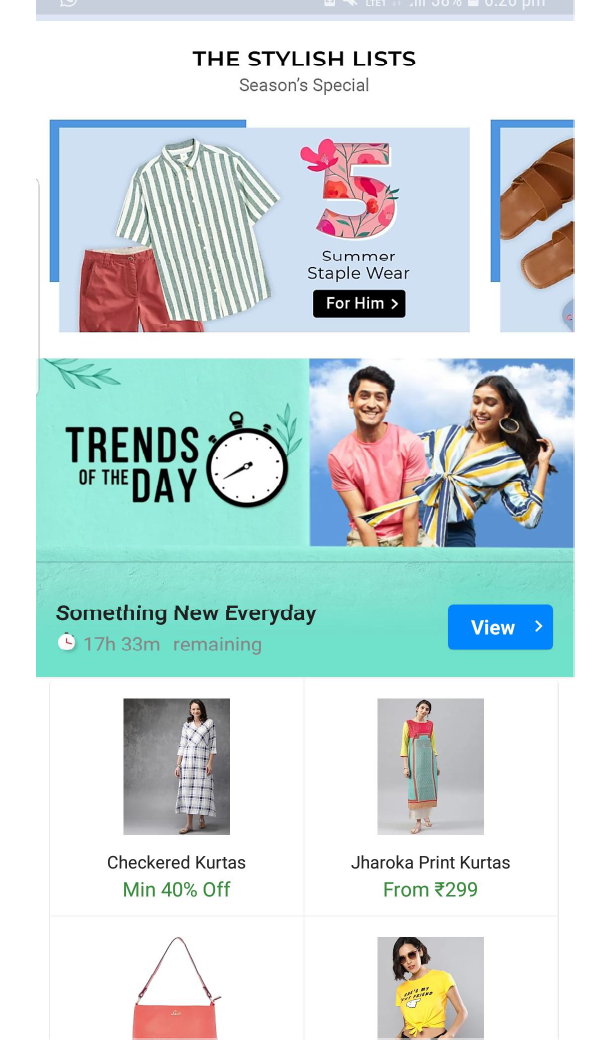Tap the Checkered Kurtas label
610x1045 pixels.
[x=177, y=862]
